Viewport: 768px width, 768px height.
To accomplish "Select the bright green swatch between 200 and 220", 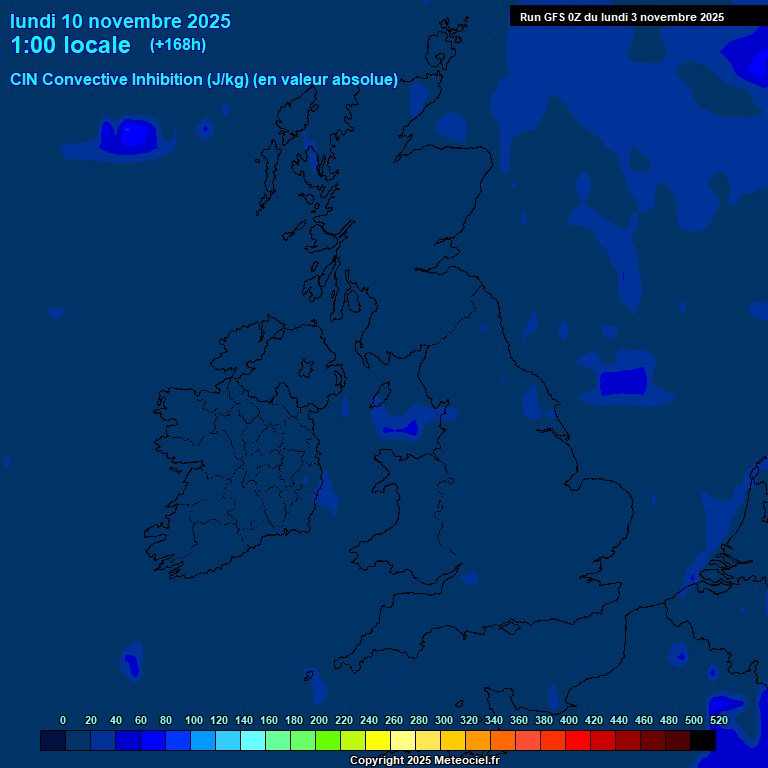I will 328,740.
